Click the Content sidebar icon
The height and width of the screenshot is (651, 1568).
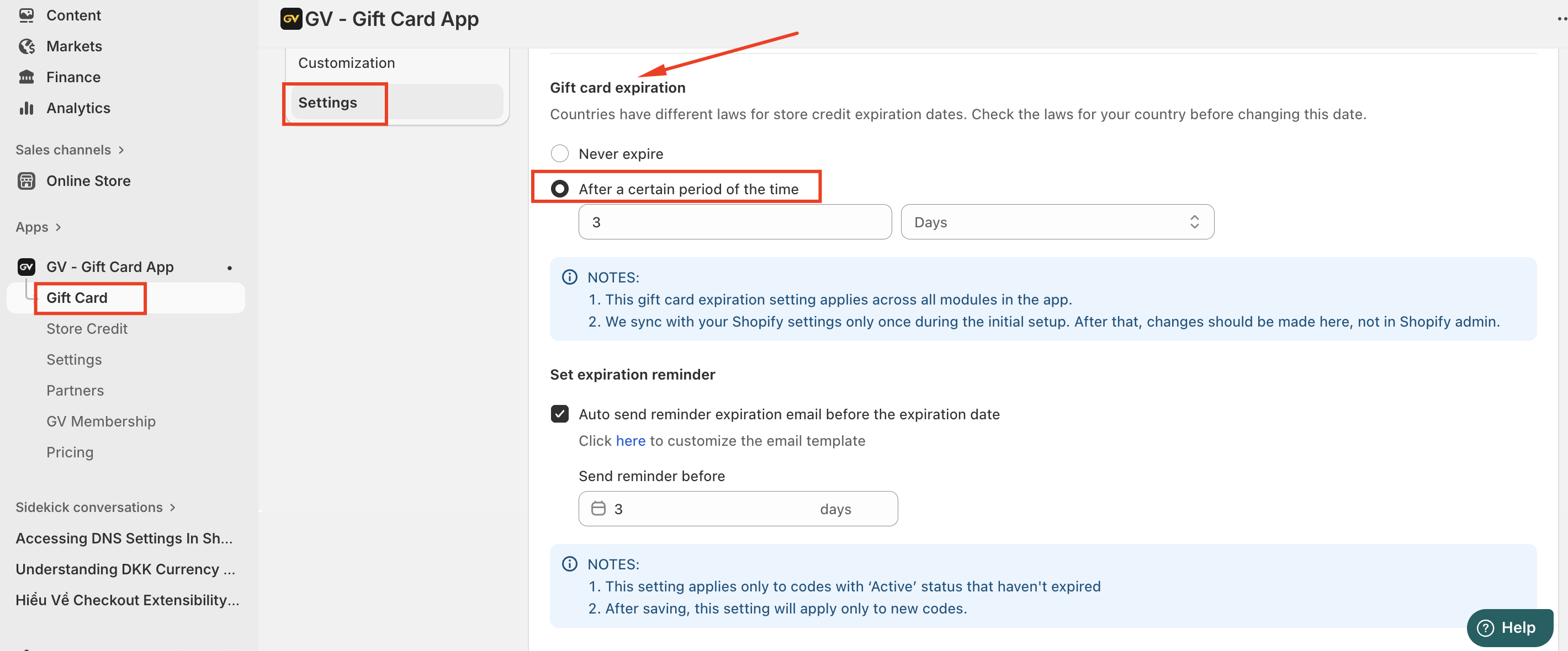(26, 15)
